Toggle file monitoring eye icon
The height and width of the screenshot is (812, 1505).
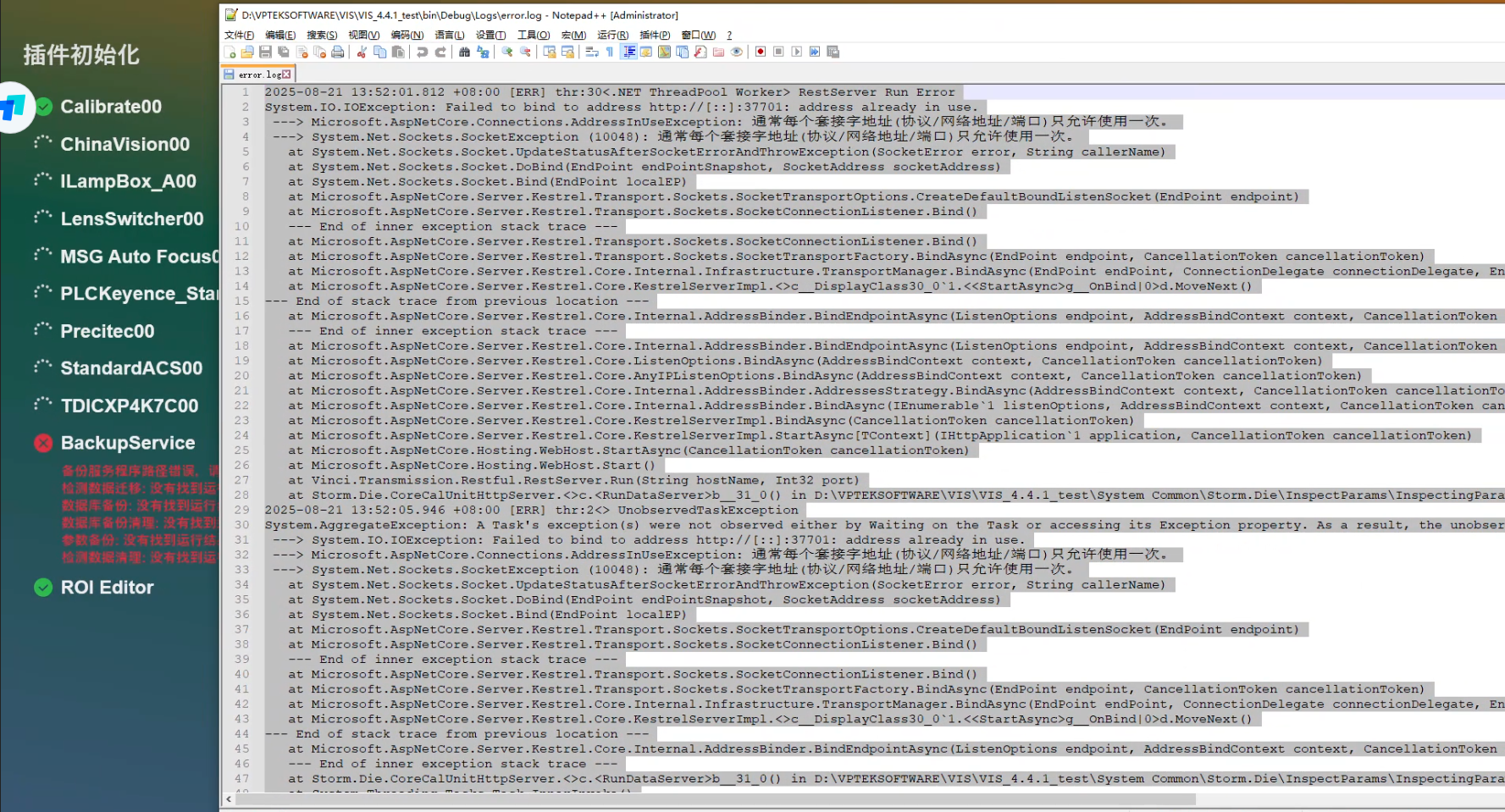[737, 52]
